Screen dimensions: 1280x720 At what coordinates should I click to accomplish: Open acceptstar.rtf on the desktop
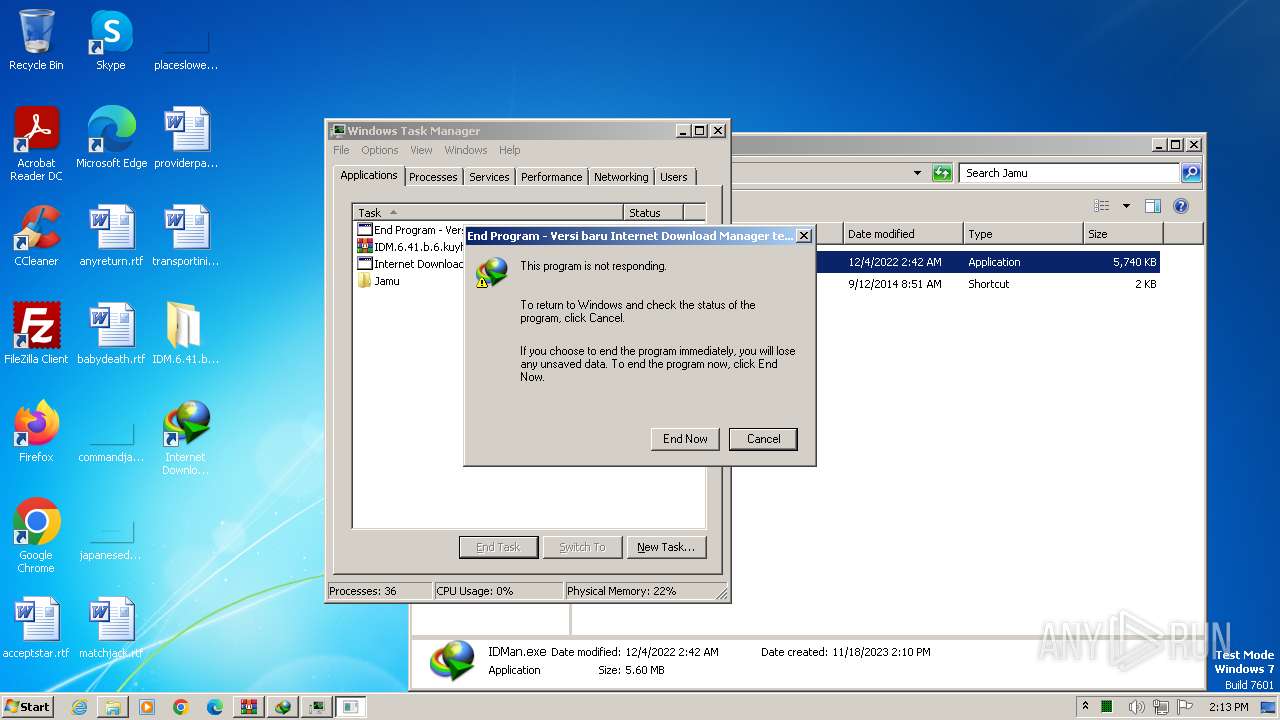coord(36,628)
